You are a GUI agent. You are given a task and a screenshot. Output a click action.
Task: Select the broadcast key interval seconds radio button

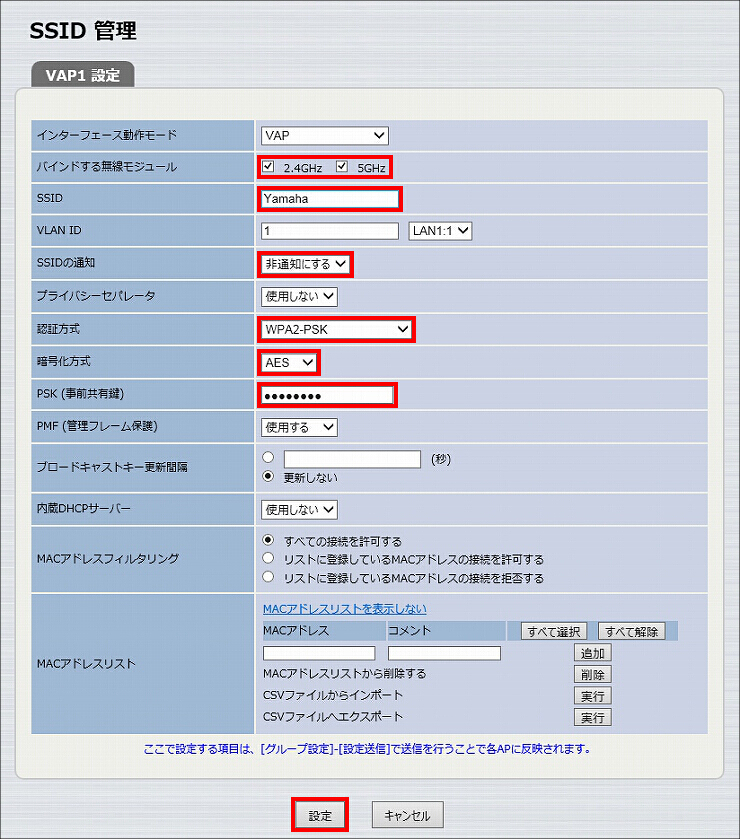pos(268,457)
